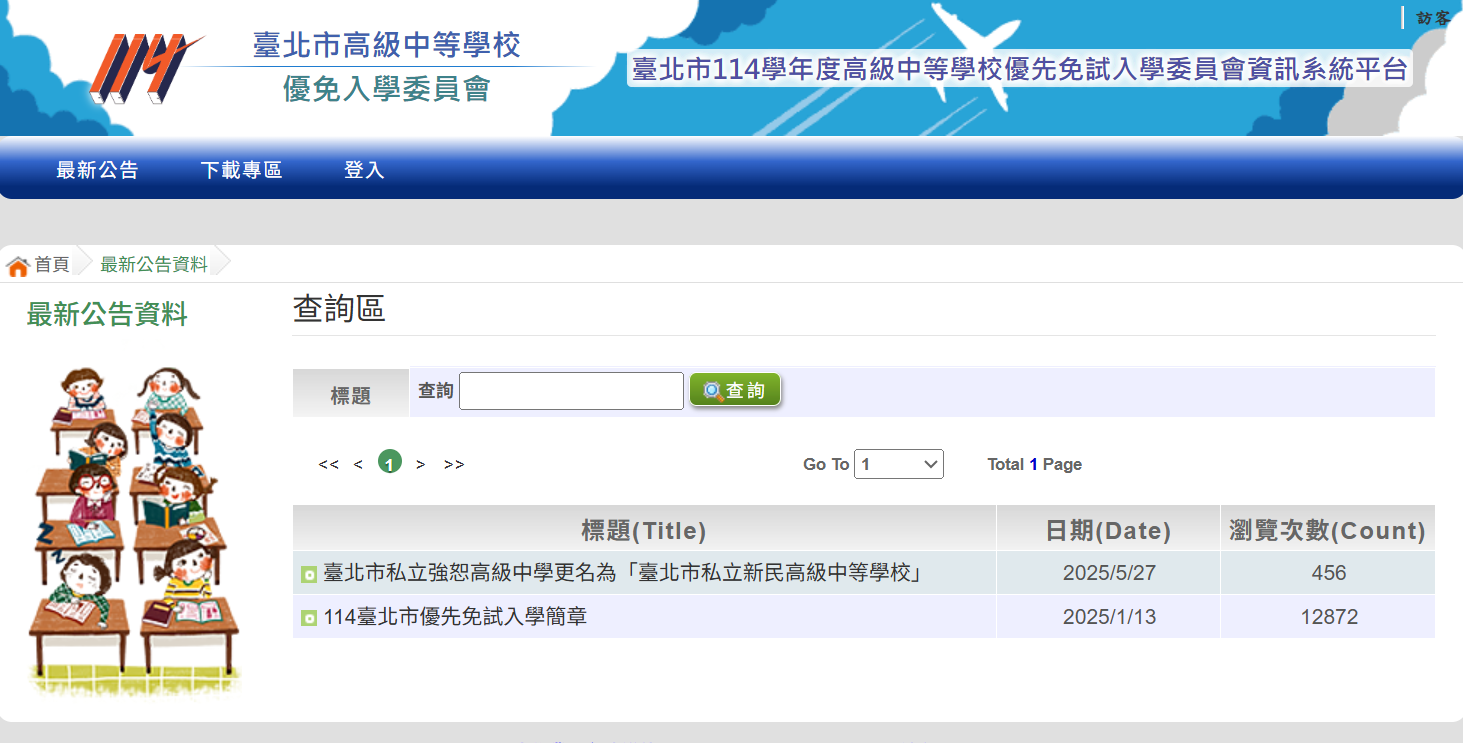This screenshot has width=1463, height=743.
Task: Select page 1 green circle indicator
Action: point(390,463)
